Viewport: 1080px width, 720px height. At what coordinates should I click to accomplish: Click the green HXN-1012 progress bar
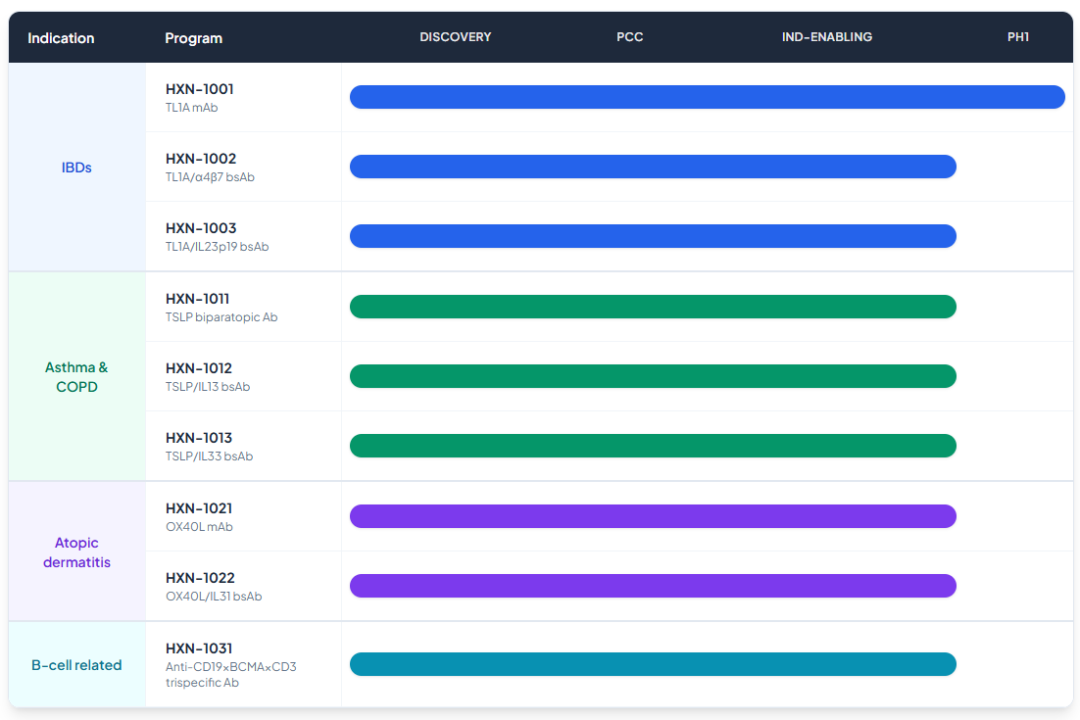653,376
